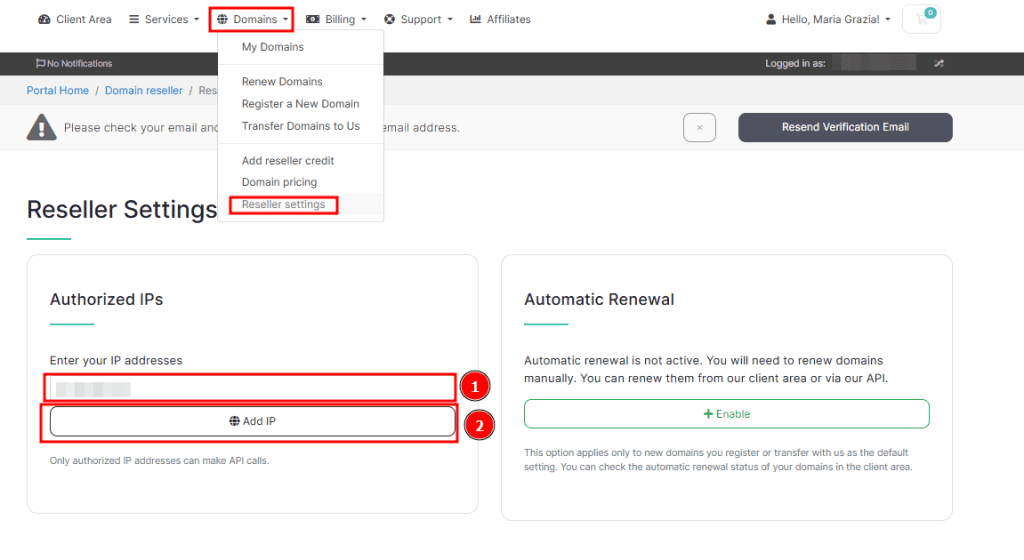The height and width of the screenshot is (560, 1024).
Task: Open the shopping cart icon
Action: point(921,19)
